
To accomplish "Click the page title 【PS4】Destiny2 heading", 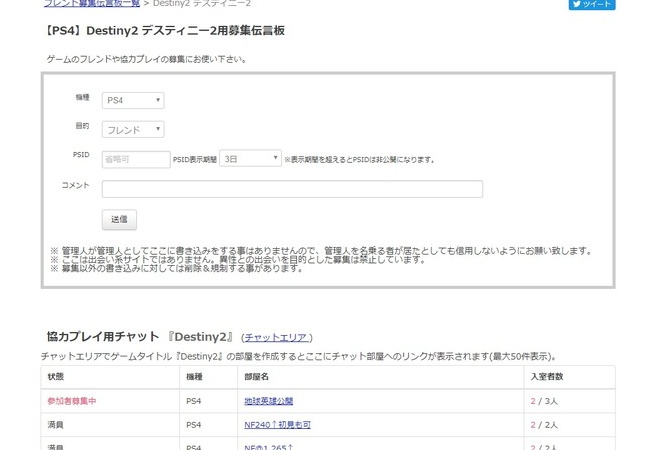I will tap(164, 31).
